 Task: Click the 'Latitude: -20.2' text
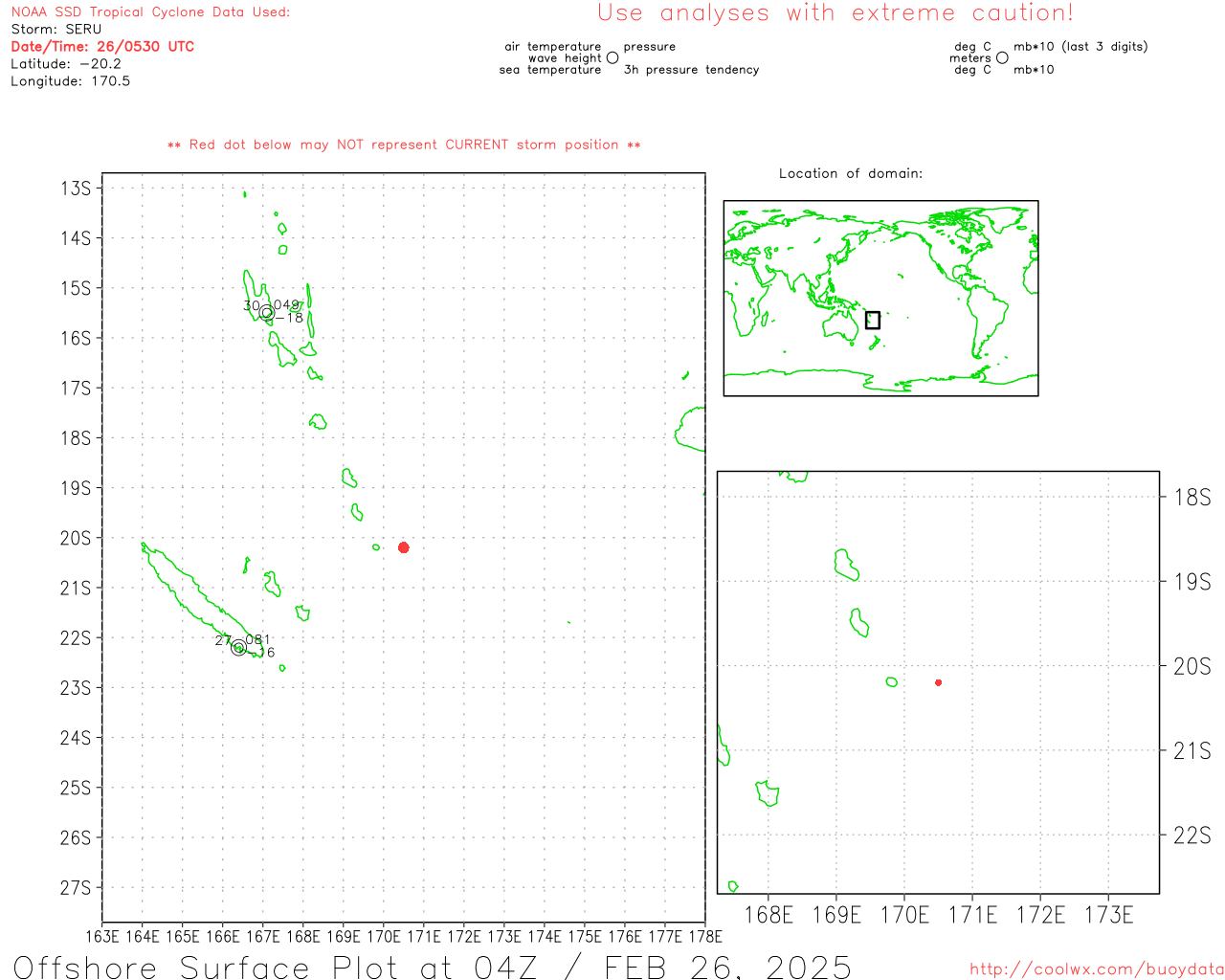[x=66, y=63]
